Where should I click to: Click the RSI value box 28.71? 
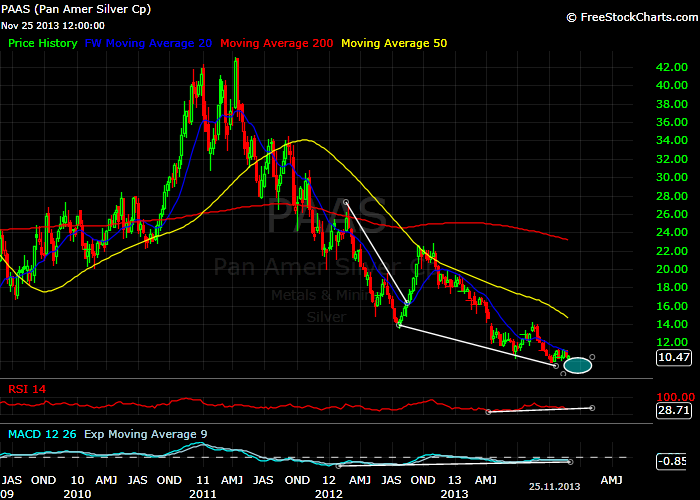[x=674, y=410]
